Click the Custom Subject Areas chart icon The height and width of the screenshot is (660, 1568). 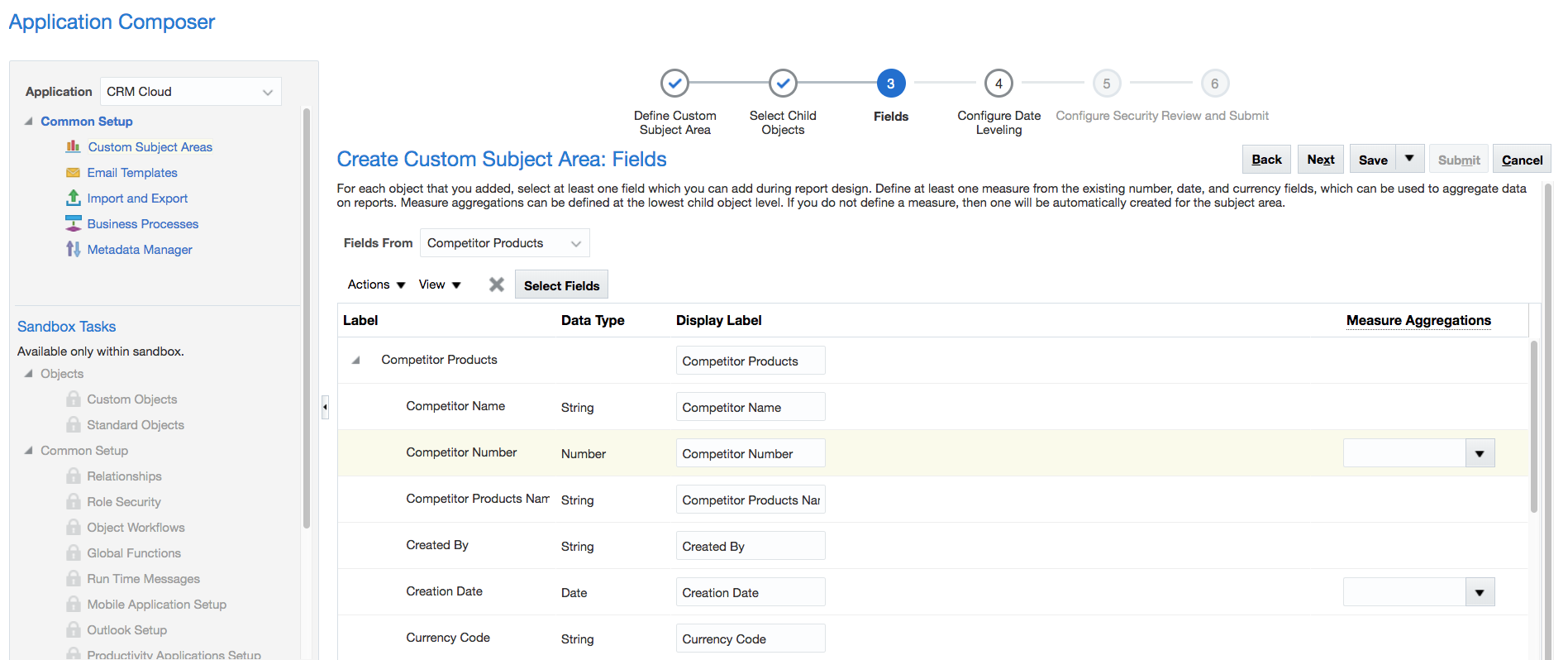(x=73, y=146)
